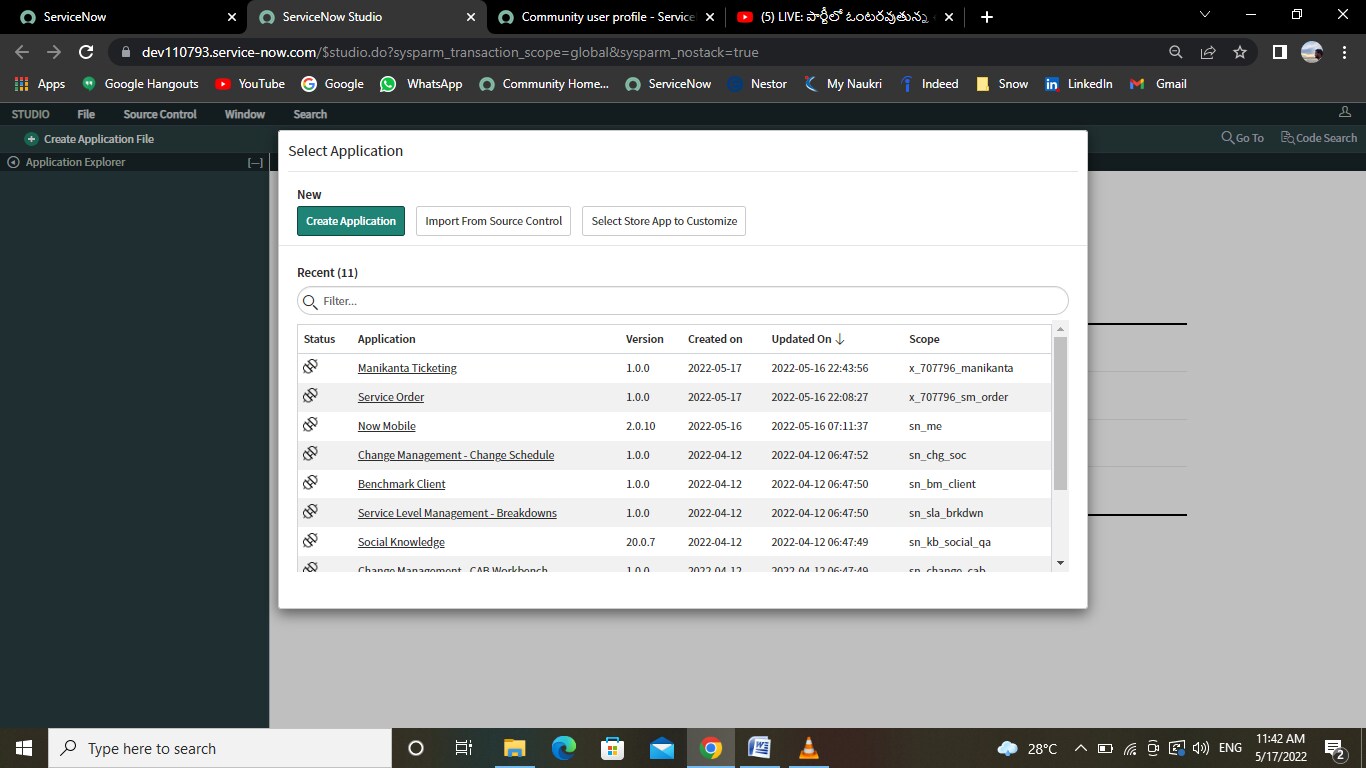Open Apps bookmark shortcut

[40, 84]
